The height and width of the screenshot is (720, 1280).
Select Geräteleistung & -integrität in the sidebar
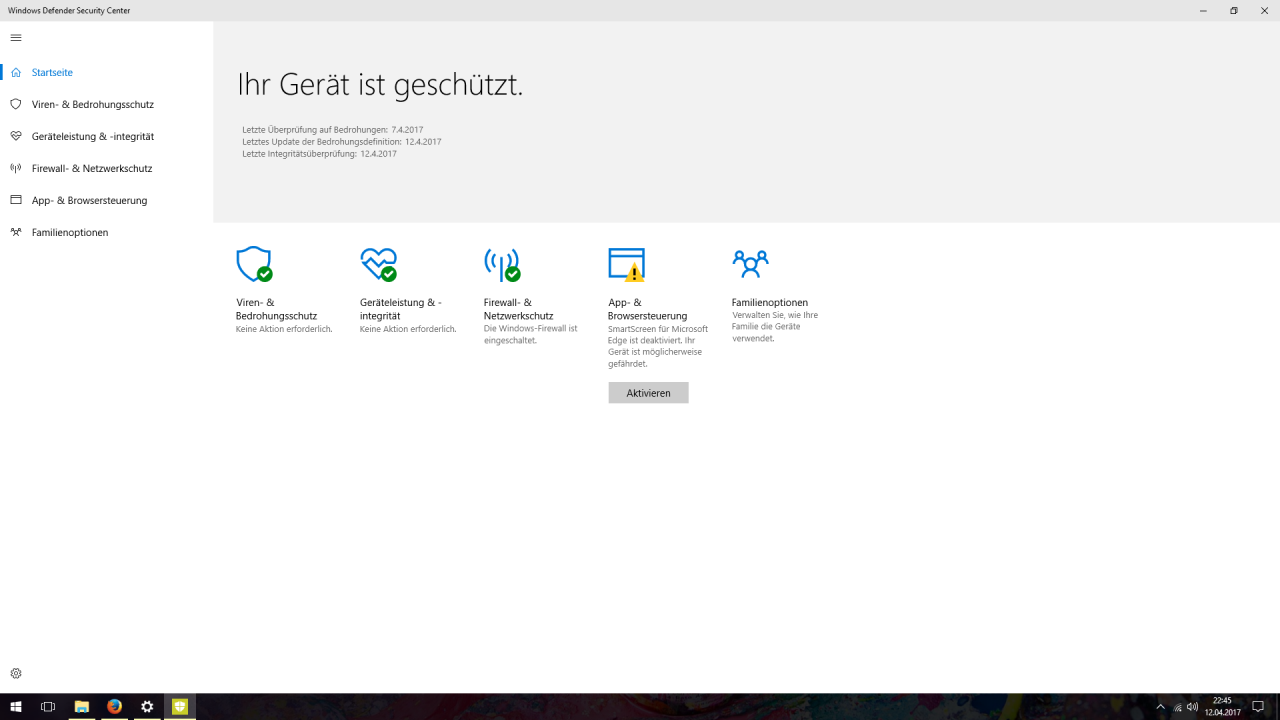[x=107, y=136]
